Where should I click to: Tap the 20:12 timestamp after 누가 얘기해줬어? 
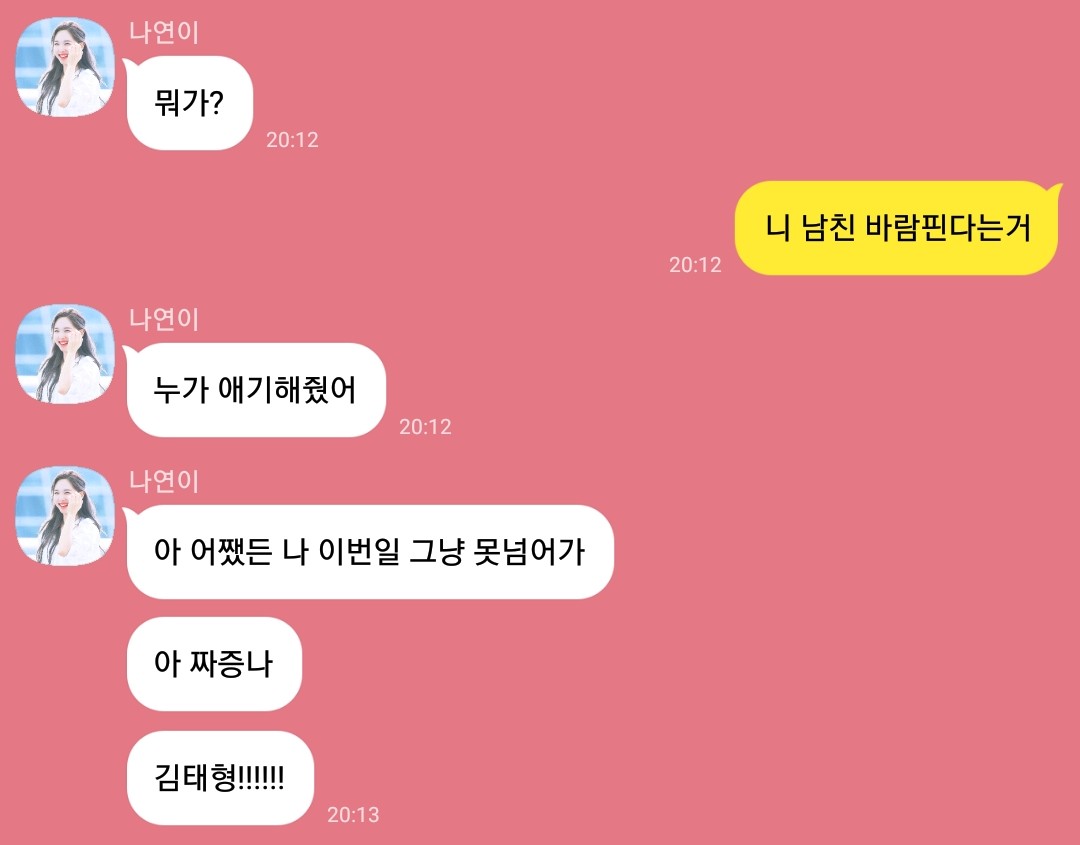pos(425,426)
